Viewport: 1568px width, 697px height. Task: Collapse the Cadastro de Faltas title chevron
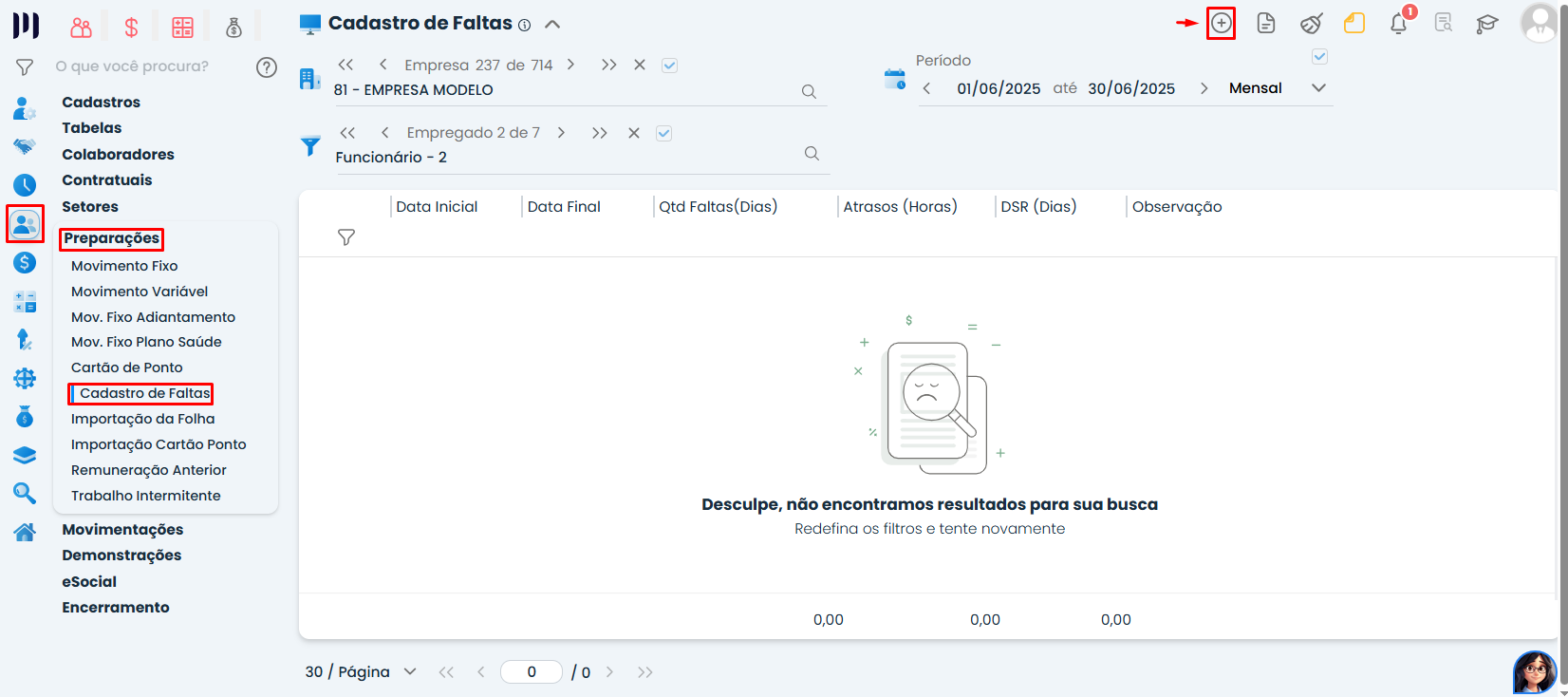pos(552,25)
